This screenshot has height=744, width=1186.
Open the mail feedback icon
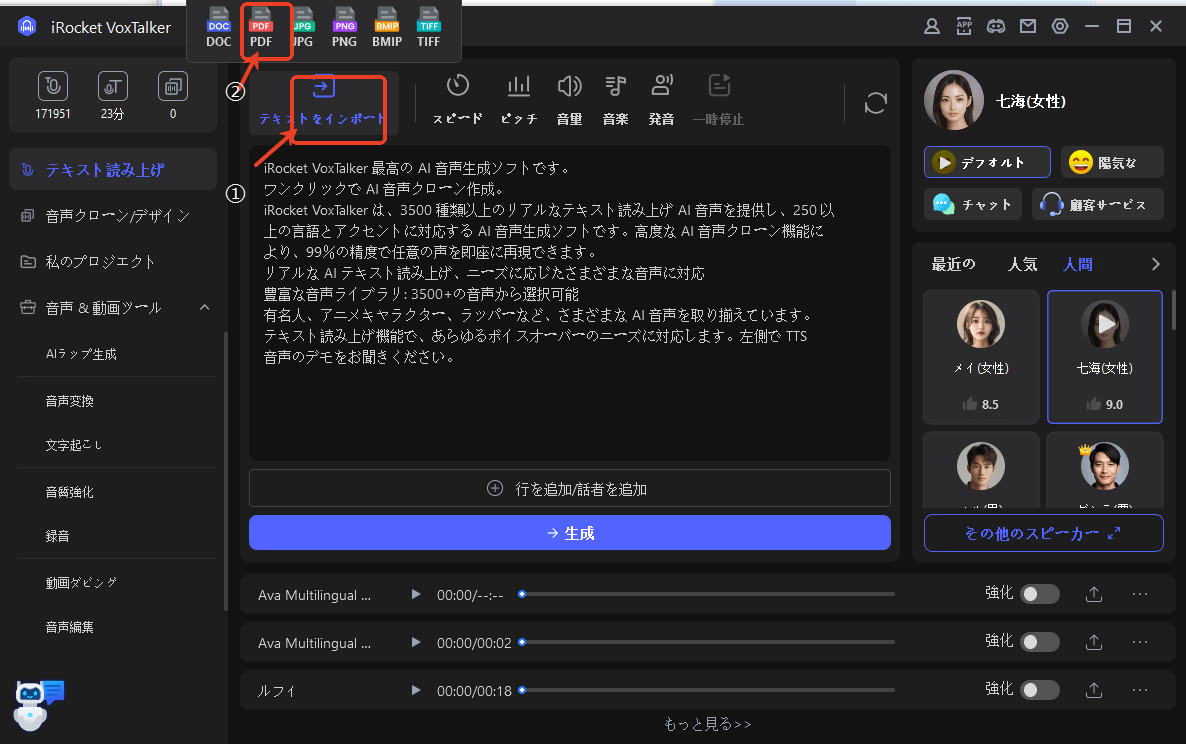(x=1028, y=26)
